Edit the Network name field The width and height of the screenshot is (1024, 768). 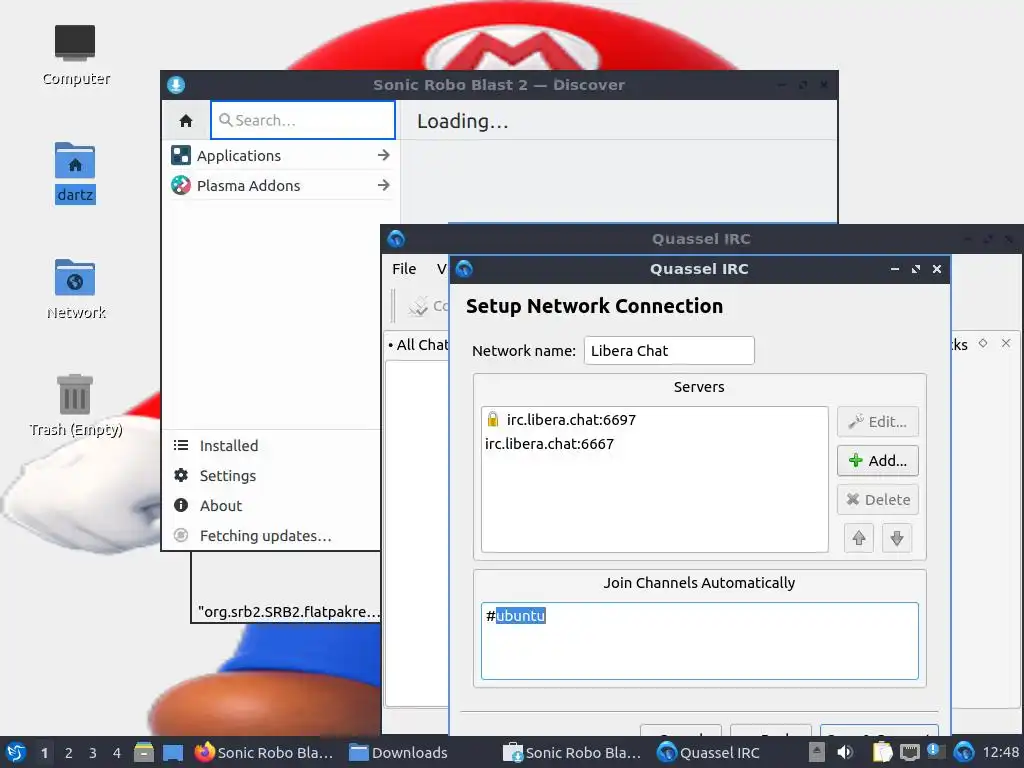pyautogui.click(x=669, y=351)
